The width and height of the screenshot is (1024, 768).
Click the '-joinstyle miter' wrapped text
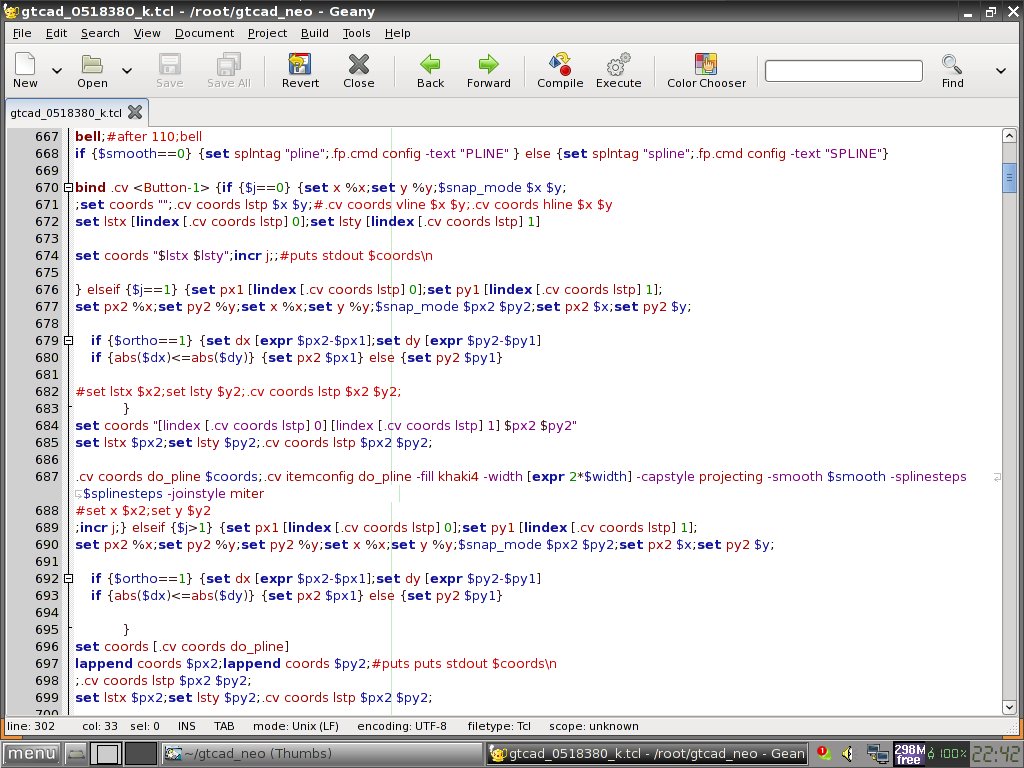point(217,494)
